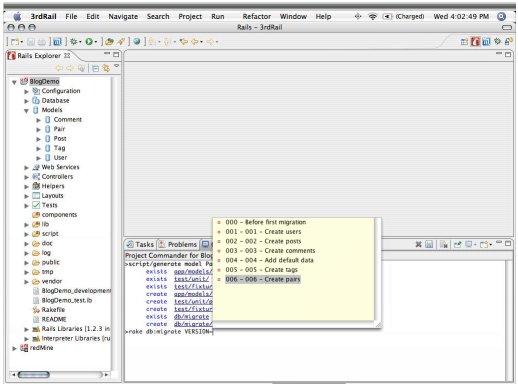Image resolution: width=518 pixels, height=384 pixels.
Task: Click the Collapse All icon in Rails Explorer
Action: [x=96, y=68]
